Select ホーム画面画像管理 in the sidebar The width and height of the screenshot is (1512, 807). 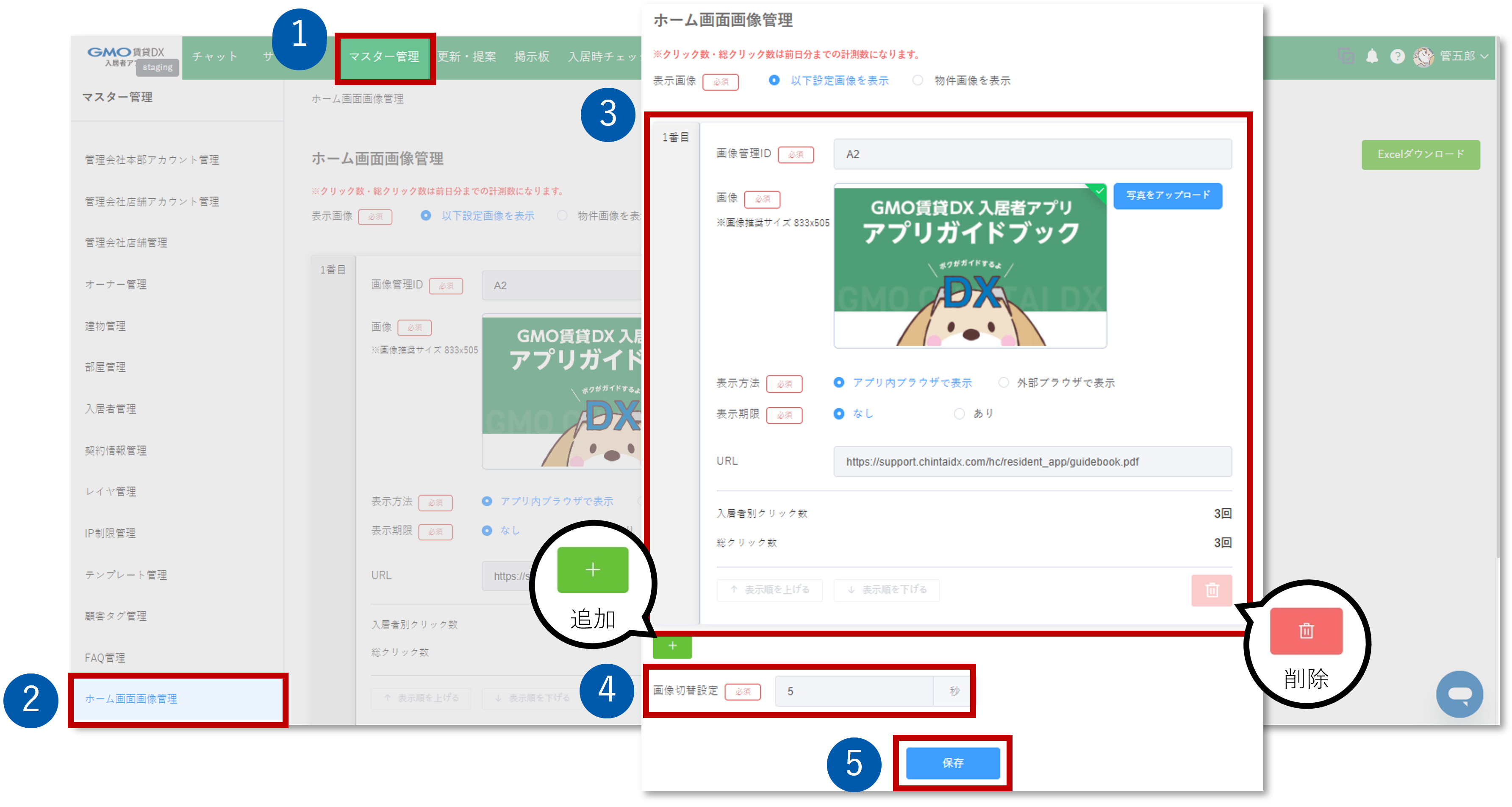click(132, 699)
